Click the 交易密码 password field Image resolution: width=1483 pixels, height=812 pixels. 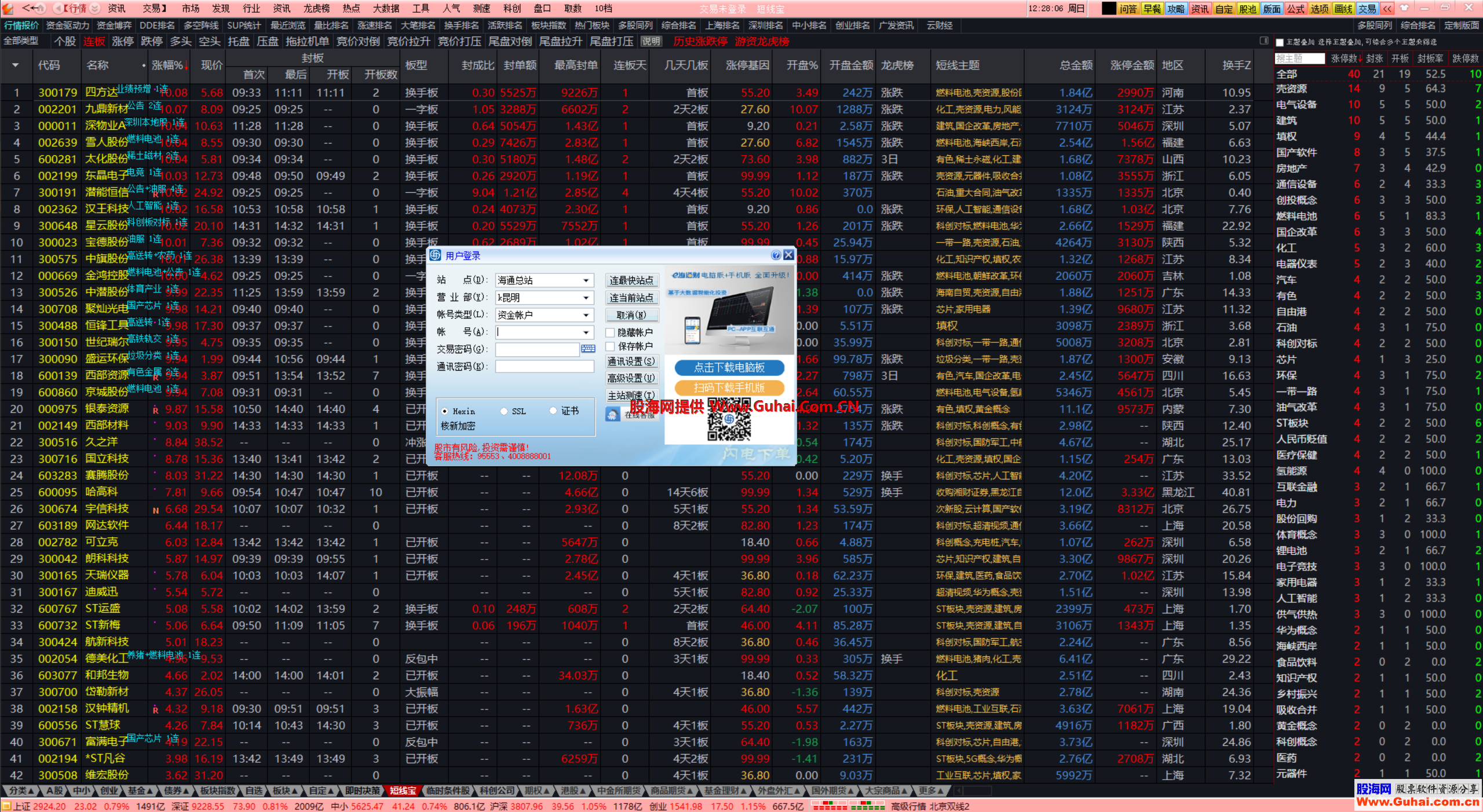coord(537,349)
